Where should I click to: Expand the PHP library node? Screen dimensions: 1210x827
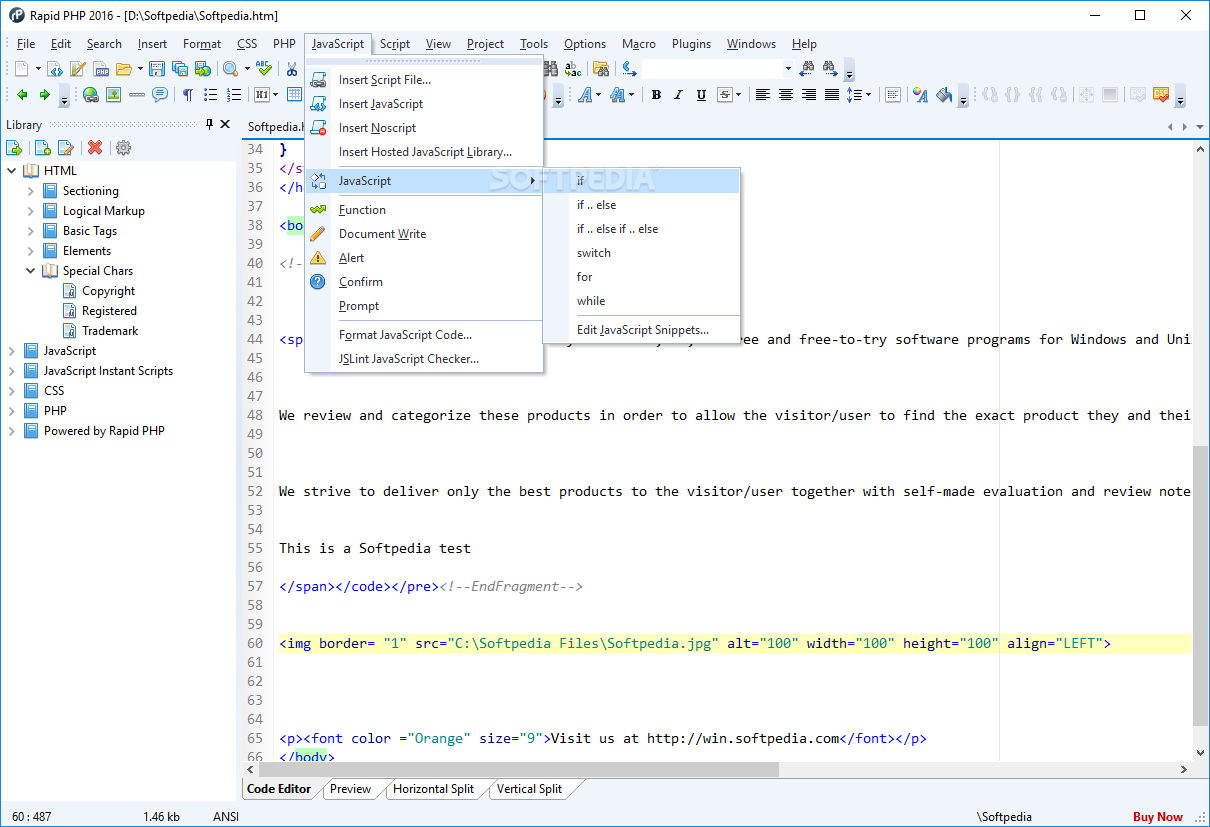pyautogui.click(x=12, y=411)
